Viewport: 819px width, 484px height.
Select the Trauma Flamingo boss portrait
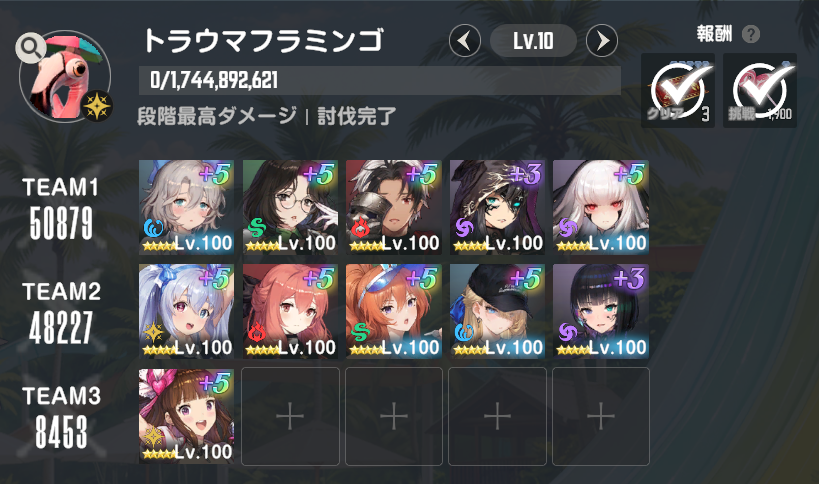[65, 76]
